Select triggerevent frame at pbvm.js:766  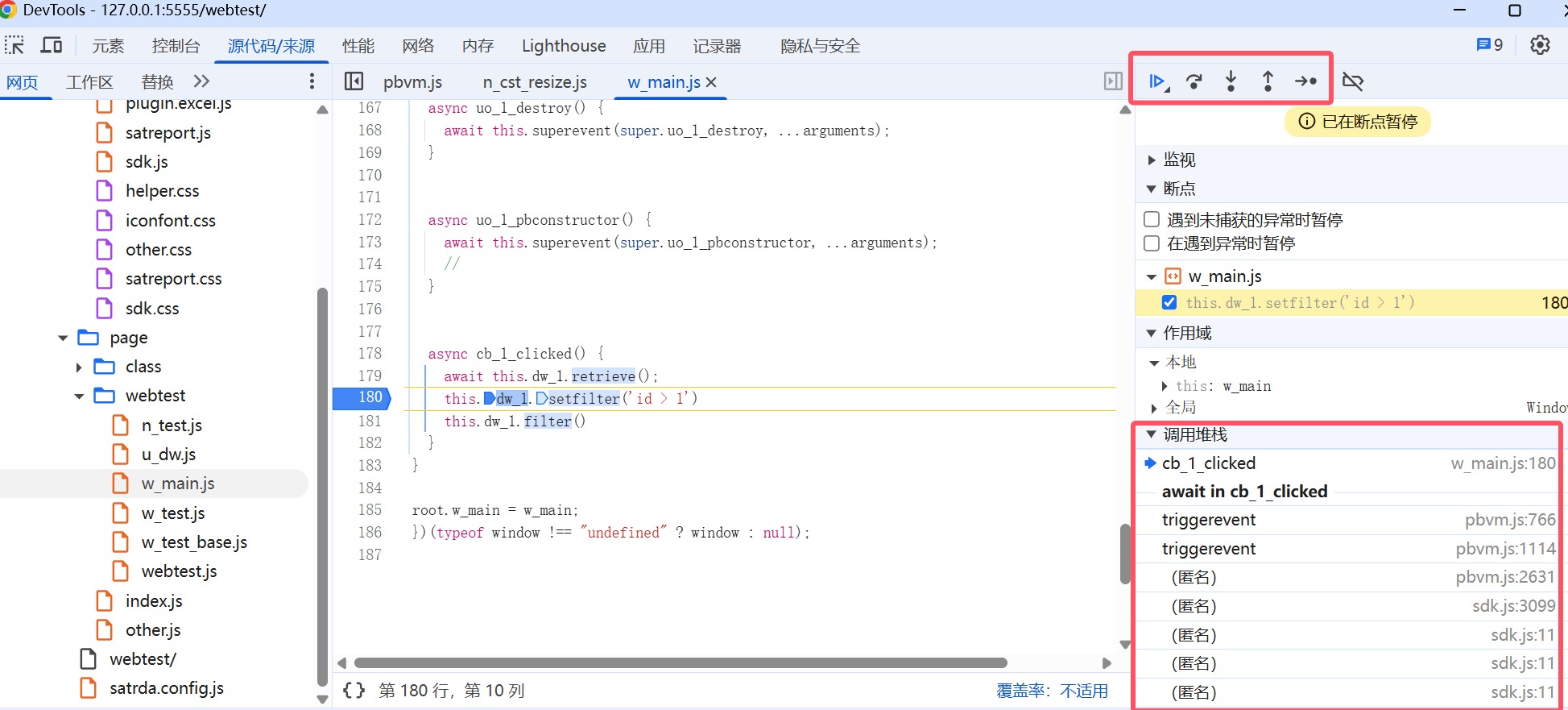pyautogui.click(x=1209, y=521)
